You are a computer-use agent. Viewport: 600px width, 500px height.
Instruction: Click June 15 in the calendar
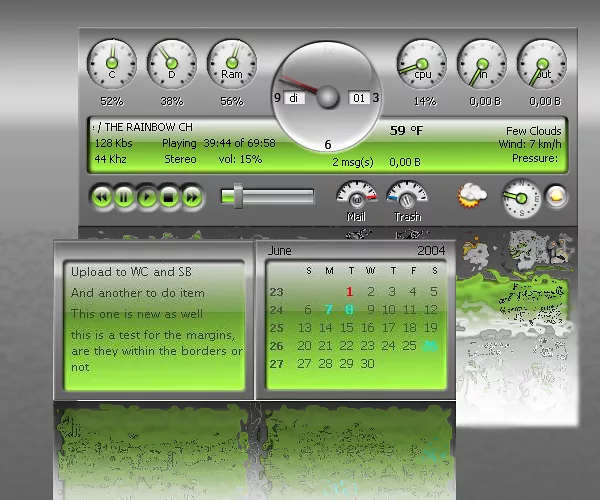click(350, 328)
